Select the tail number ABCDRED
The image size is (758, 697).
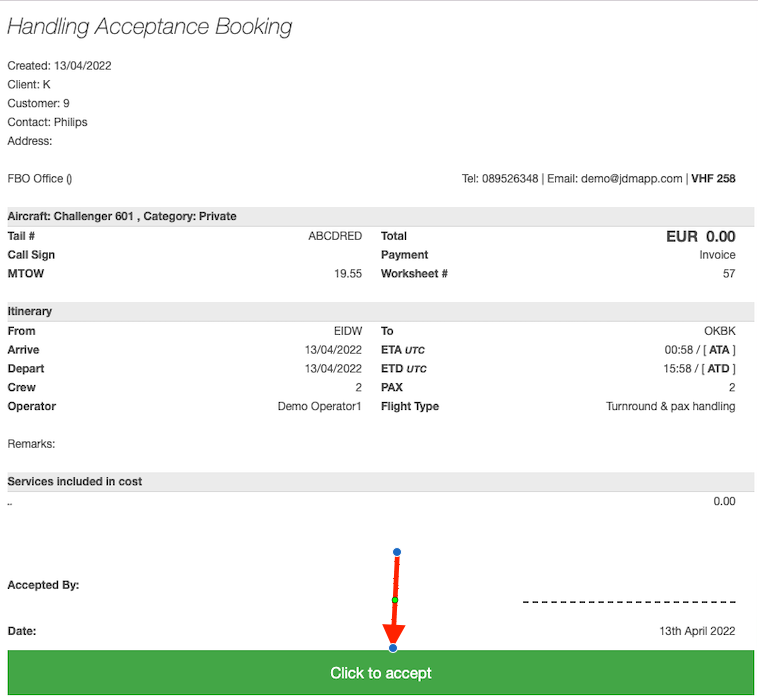pos(335,237)
